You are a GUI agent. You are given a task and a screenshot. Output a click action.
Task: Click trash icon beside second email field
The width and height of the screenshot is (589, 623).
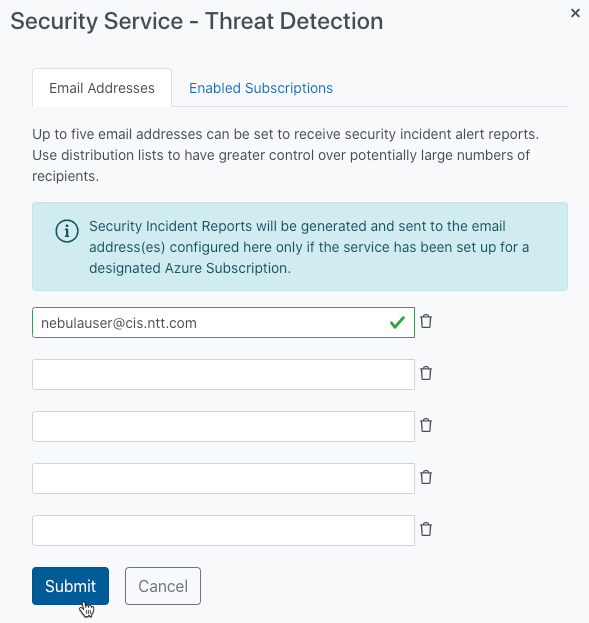point(426,373)
